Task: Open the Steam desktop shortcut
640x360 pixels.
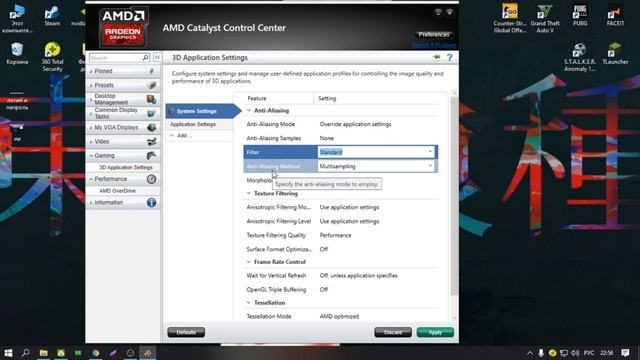Action: point(52,16)
